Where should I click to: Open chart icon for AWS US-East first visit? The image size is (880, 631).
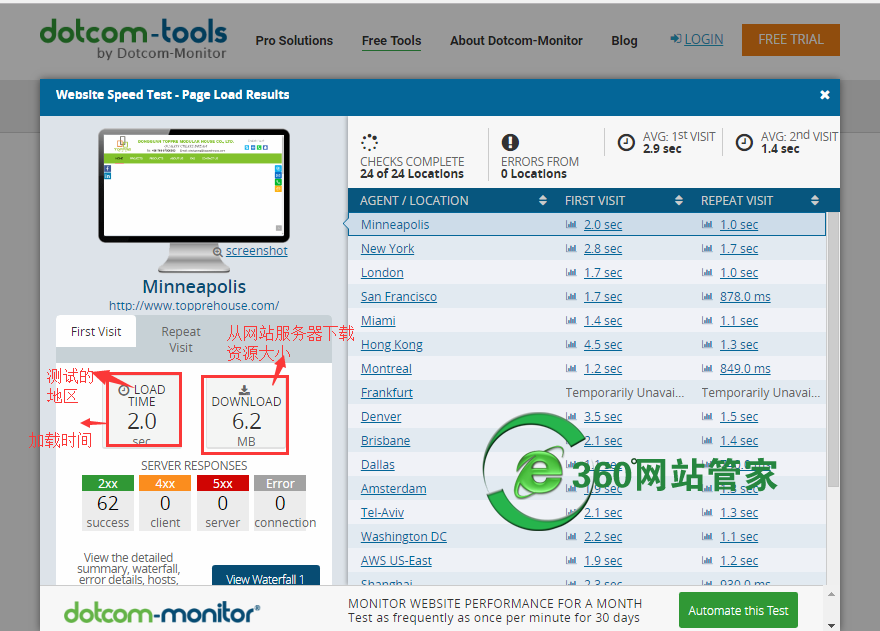pyautogui.click(x=571, y=561)
